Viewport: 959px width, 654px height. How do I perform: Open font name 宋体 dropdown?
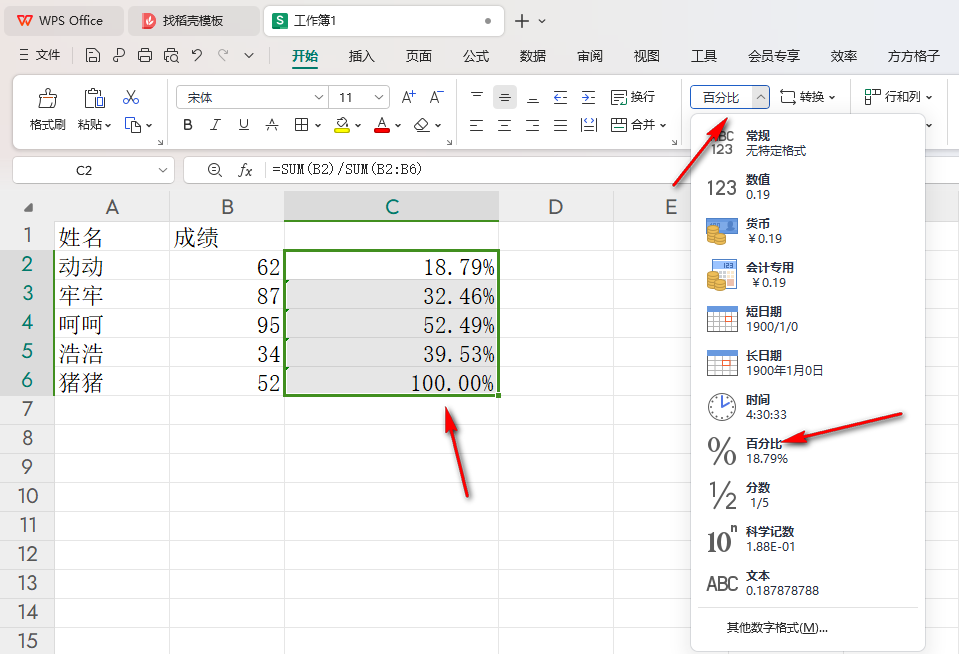pyautogui.click(x=319, y=97)
